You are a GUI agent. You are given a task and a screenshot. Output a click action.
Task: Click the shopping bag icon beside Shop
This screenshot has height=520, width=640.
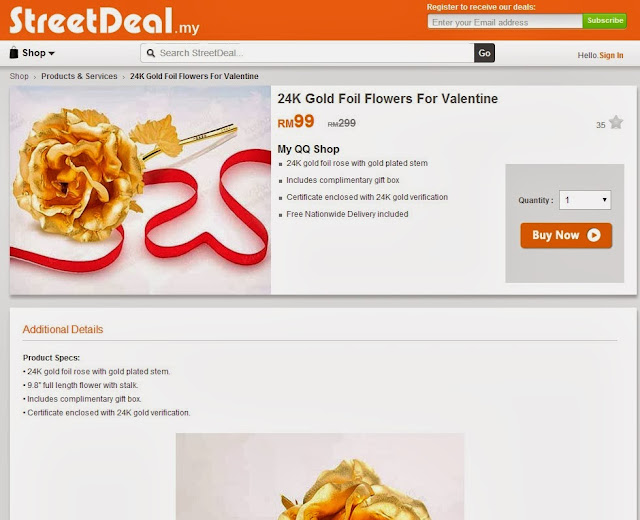(x=14, y=53)
